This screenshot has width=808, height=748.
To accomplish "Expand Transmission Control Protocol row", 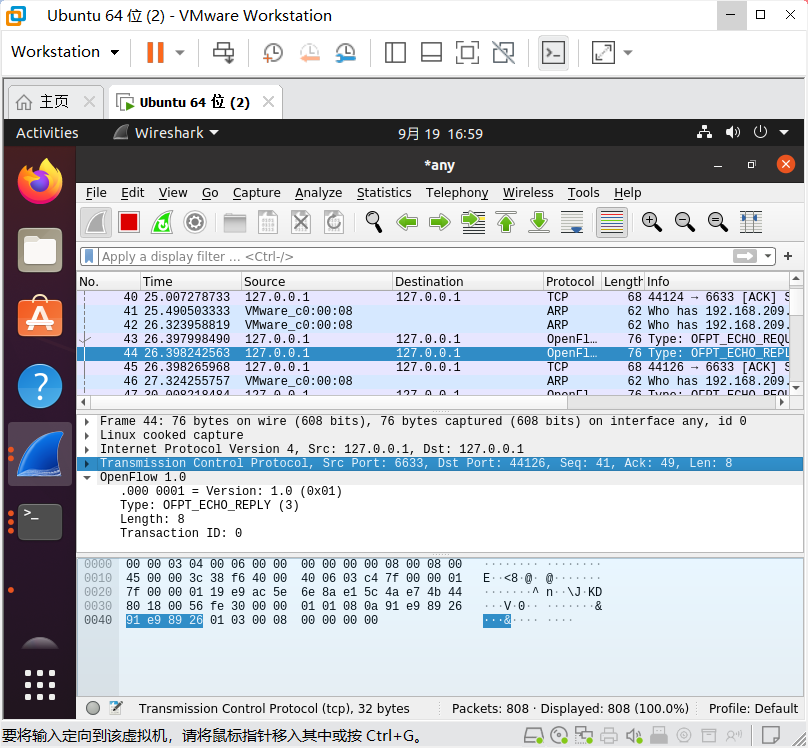I will click(x=87, y=463).
